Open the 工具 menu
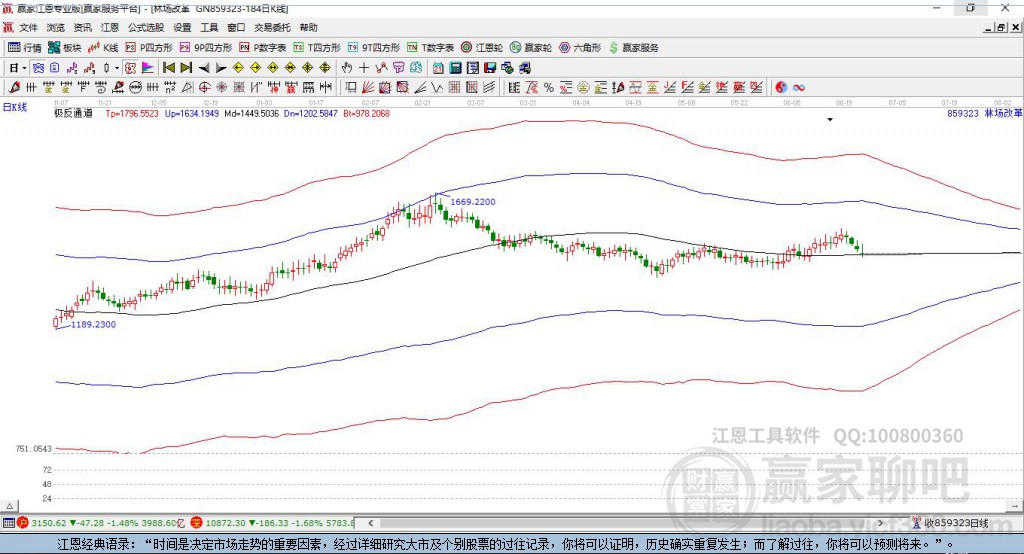This screenshot has height=554, width=1024. tap(209, 27)
